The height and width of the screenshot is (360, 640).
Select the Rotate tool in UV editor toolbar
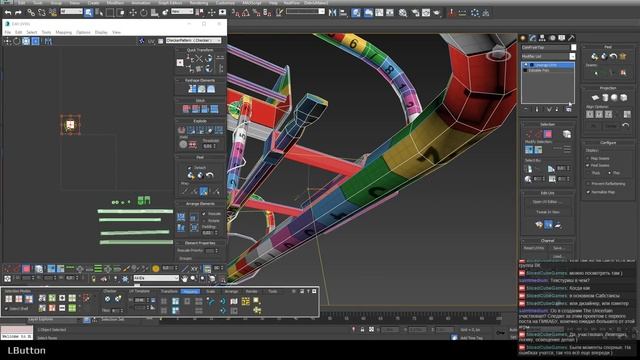click(17, 41)
